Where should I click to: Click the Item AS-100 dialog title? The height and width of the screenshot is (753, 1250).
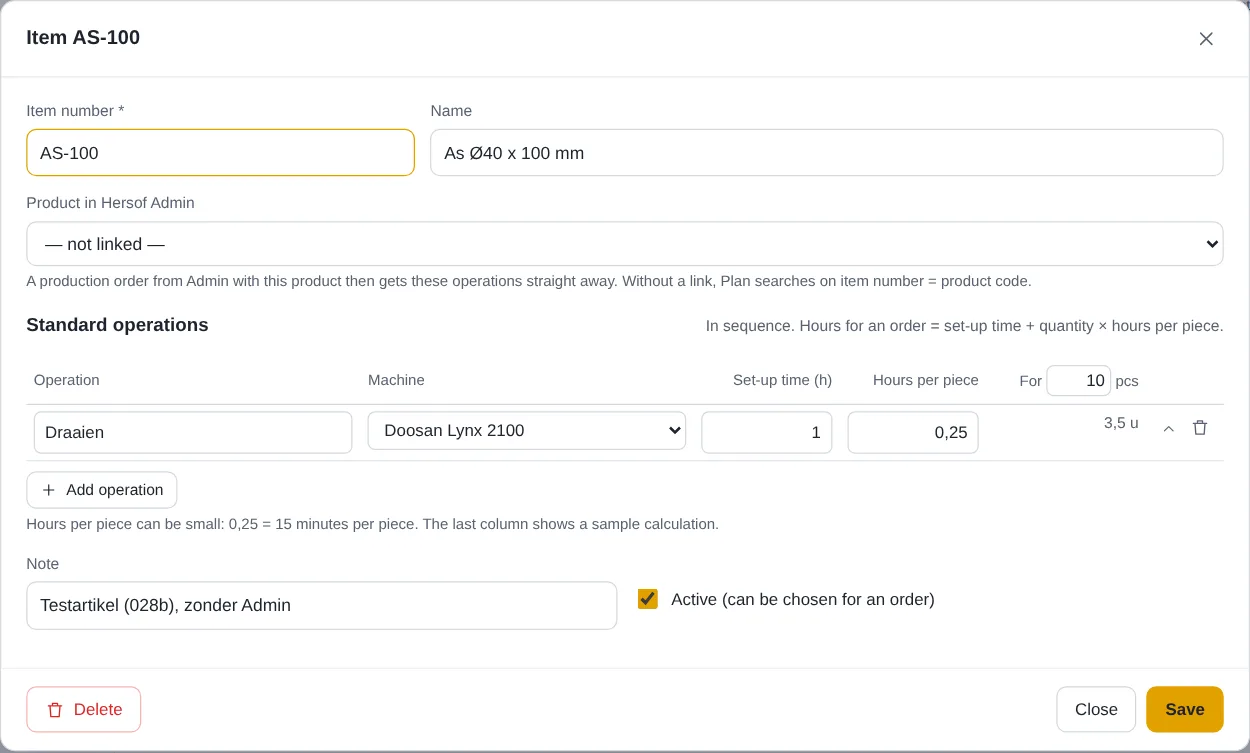[x=83, y=38]
